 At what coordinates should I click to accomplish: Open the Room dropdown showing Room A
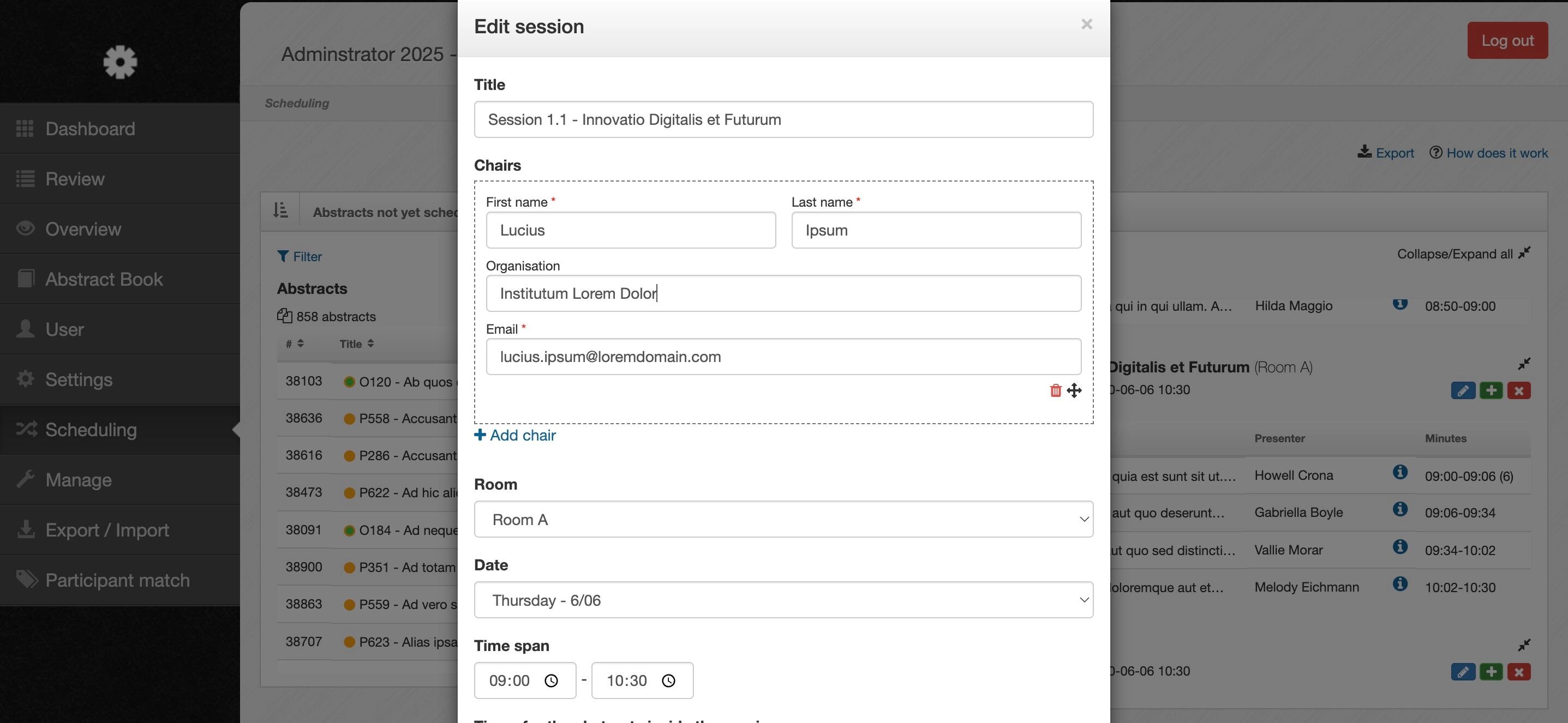pos(783,519)
